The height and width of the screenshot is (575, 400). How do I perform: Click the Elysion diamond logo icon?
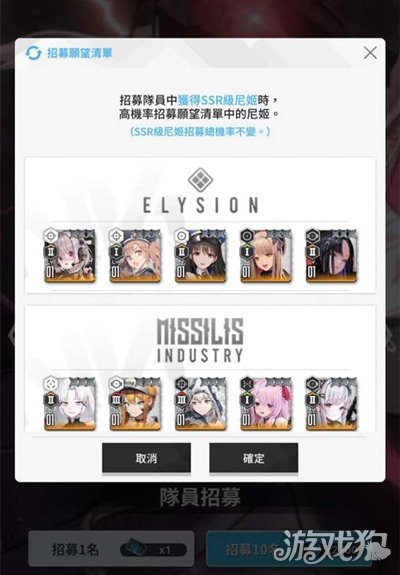[200, 180]
